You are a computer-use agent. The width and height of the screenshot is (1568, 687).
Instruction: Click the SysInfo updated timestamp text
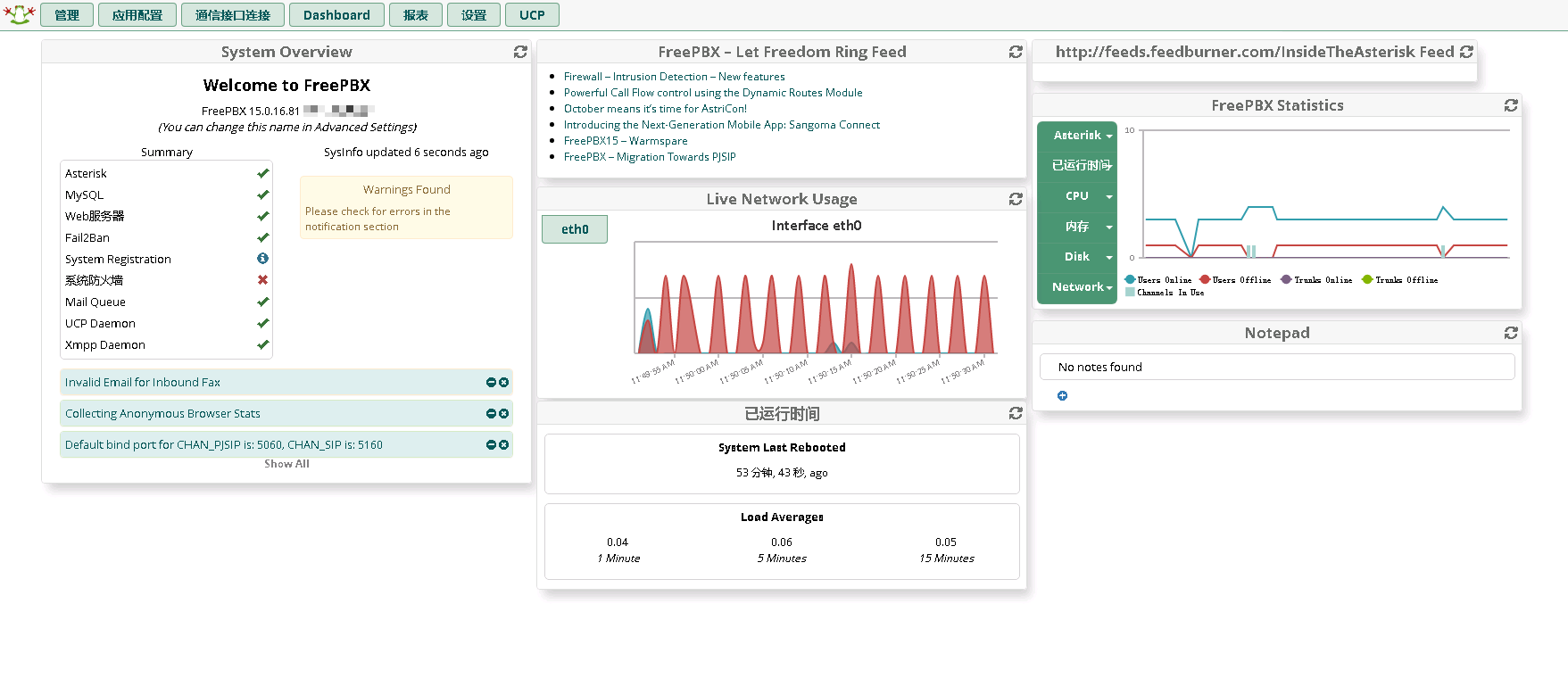[406, 153]
